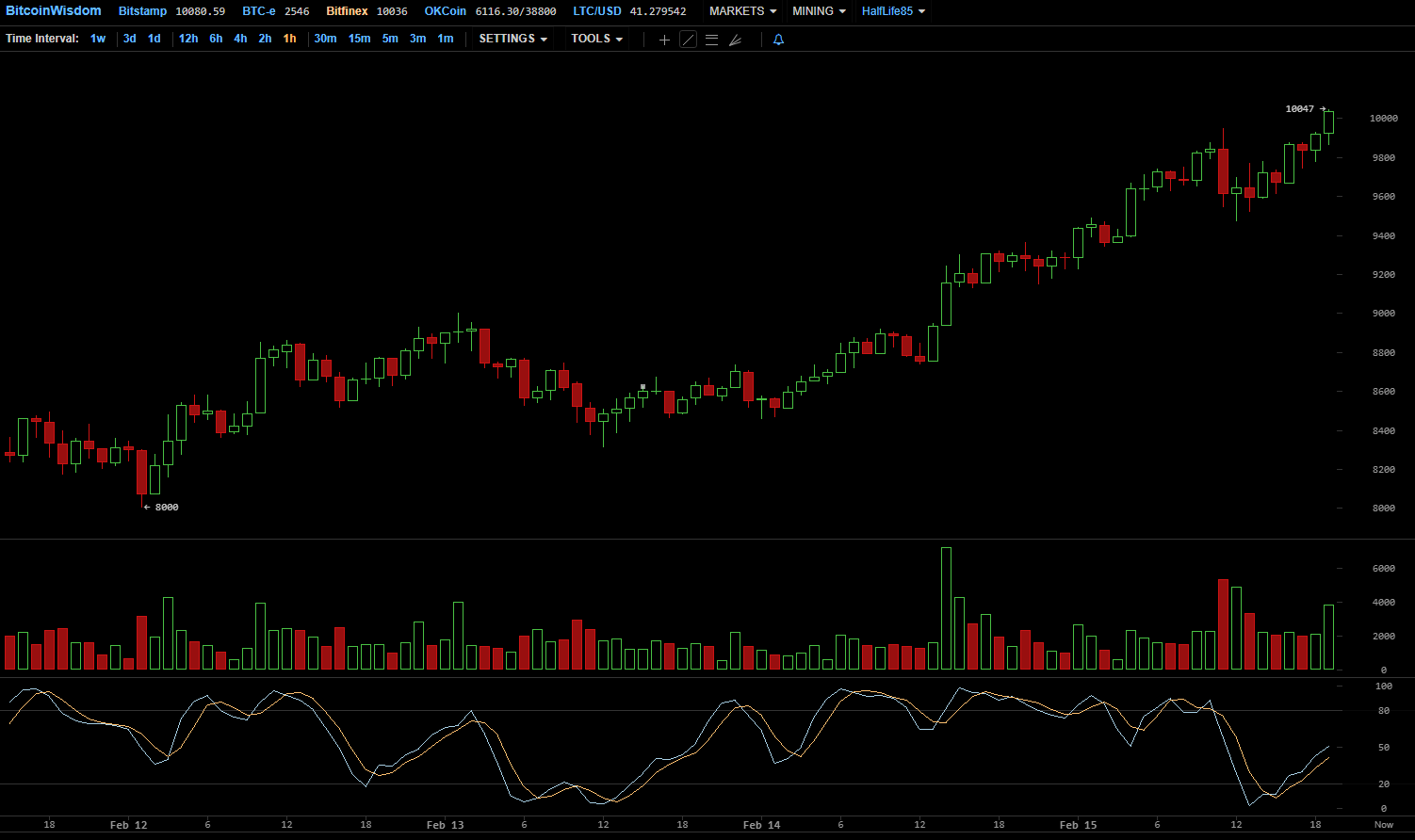
Task: Open the Bitfinex market link
Action: (347, 11)
